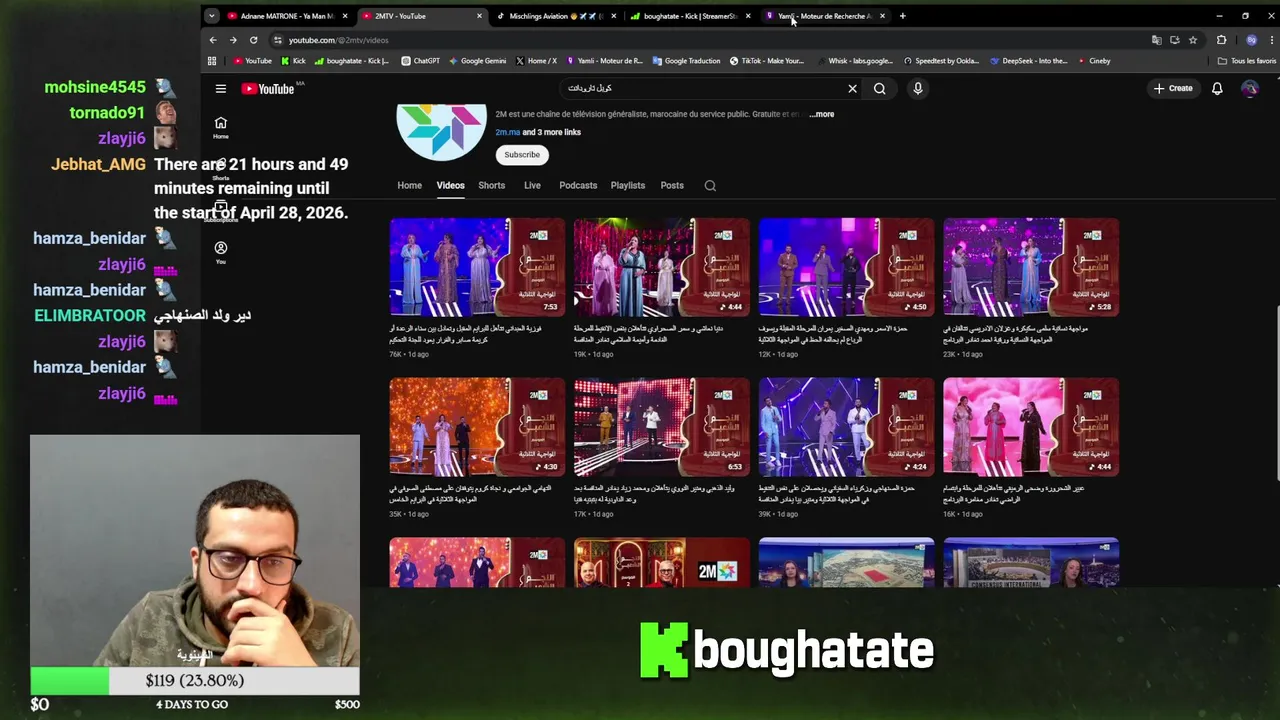
Task: Open the translate page icon in address bar
Action: pyautogui.click(x=1157, y=40)
